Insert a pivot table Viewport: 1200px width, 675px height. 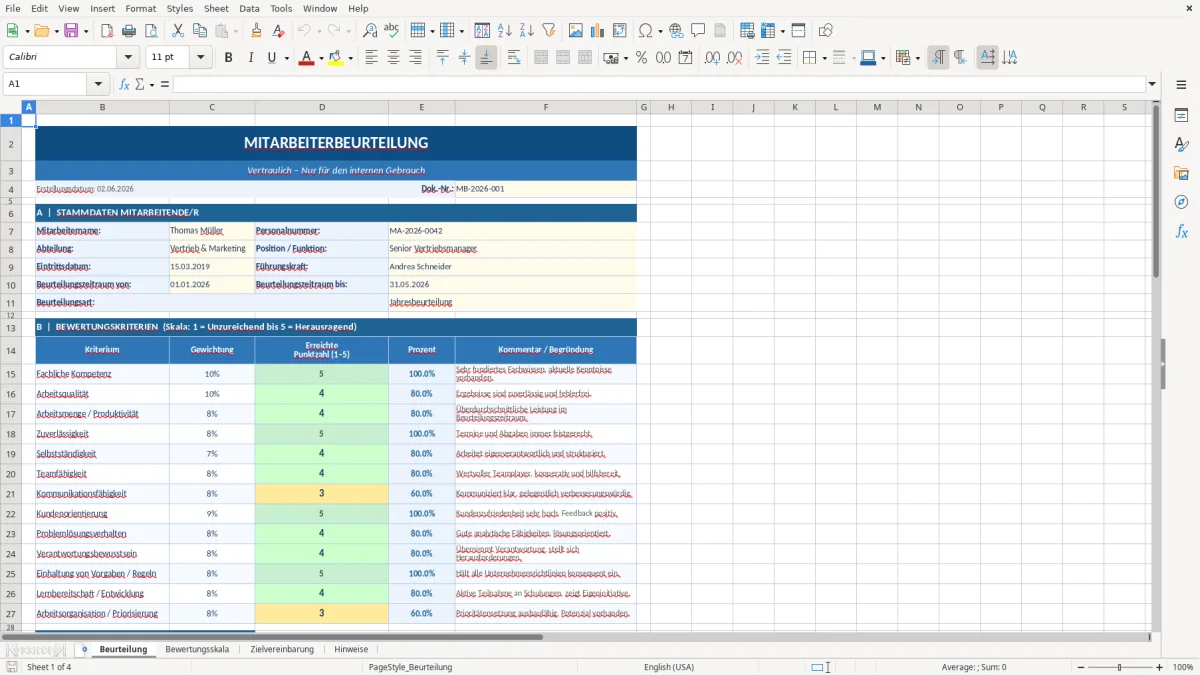pyautogui.click(x=619, y=31)
